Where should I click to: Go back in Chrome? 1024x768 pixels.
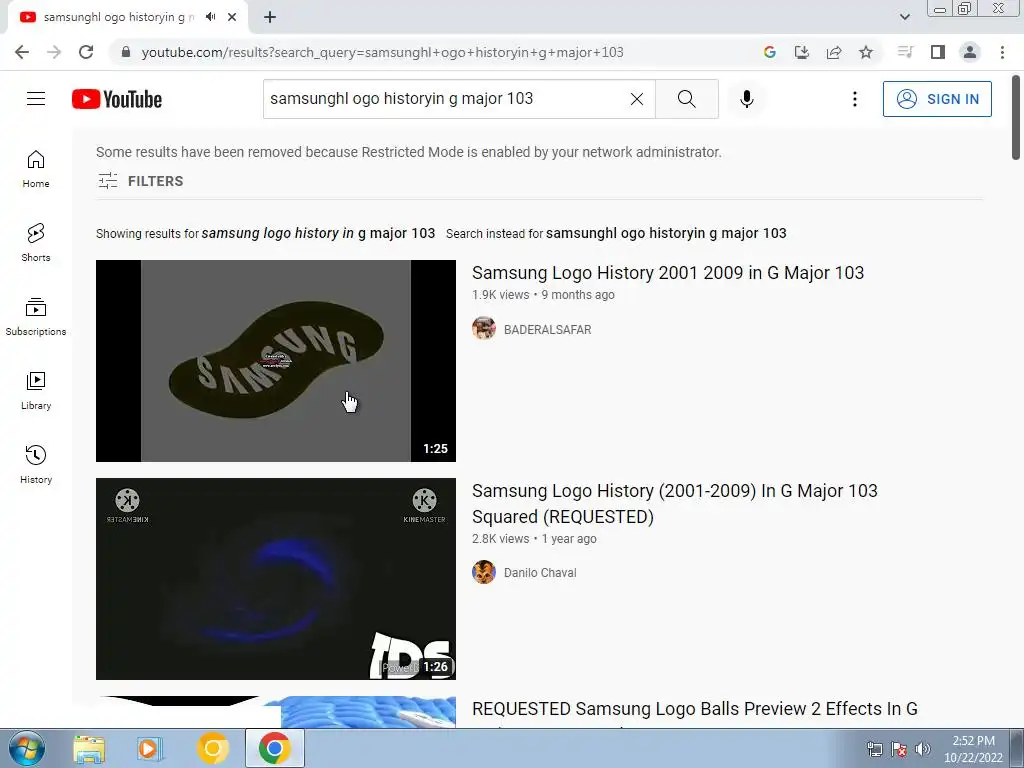[22, 52]
